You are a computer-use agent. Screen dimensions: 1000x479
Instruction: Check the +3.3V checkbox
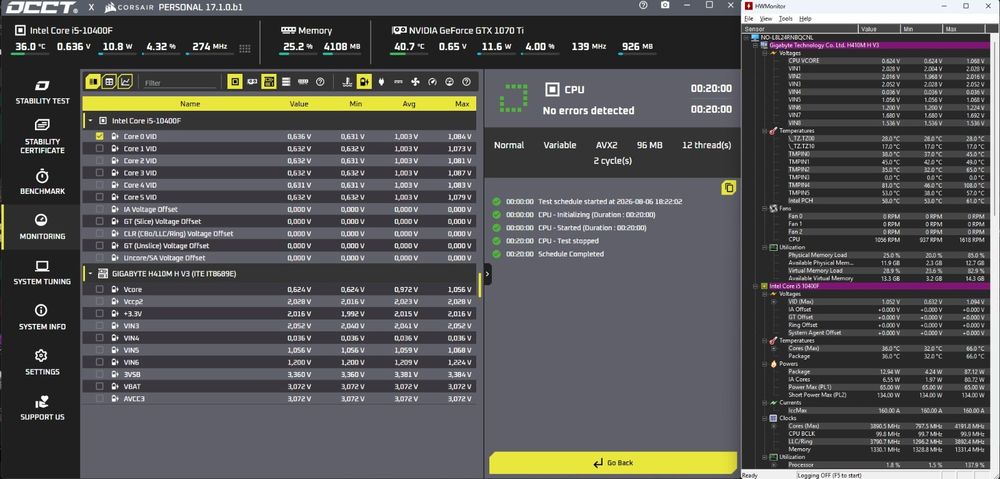[x=99, y=314]
